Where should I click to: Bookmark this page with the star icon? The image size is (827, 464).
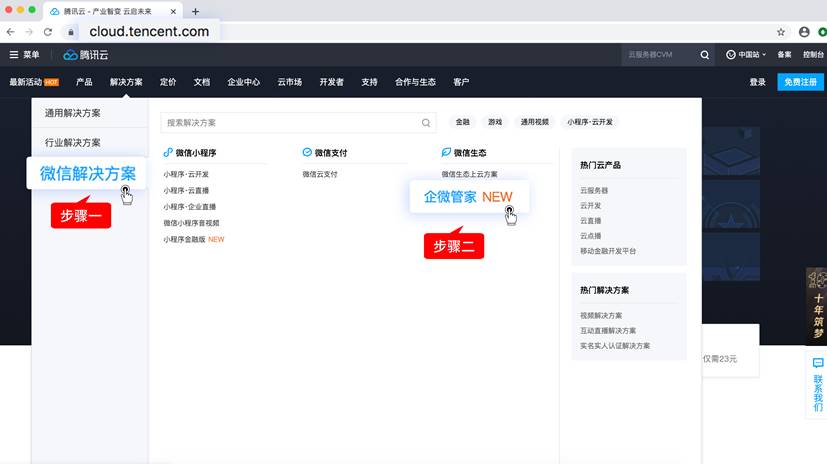click(781, 32)
